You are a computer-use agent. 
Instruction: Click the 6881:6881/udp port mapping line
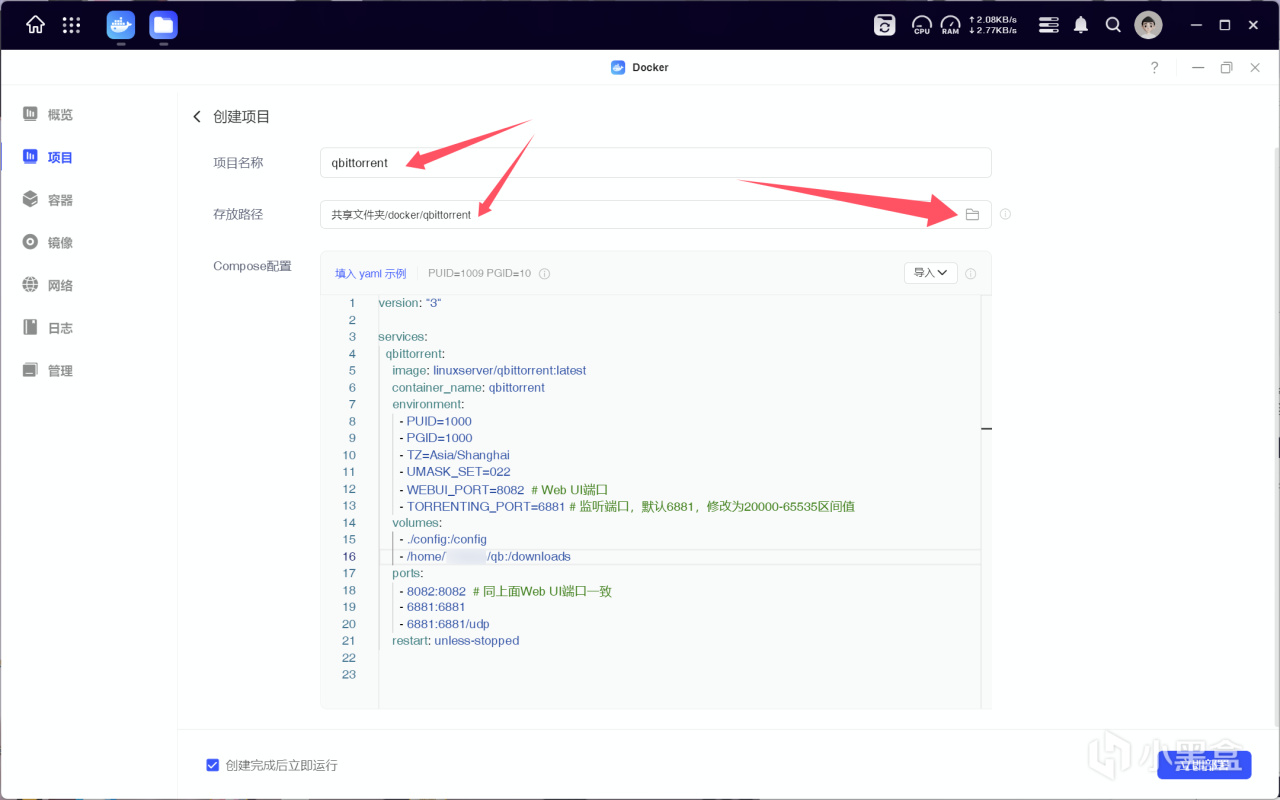pos(450,624)
